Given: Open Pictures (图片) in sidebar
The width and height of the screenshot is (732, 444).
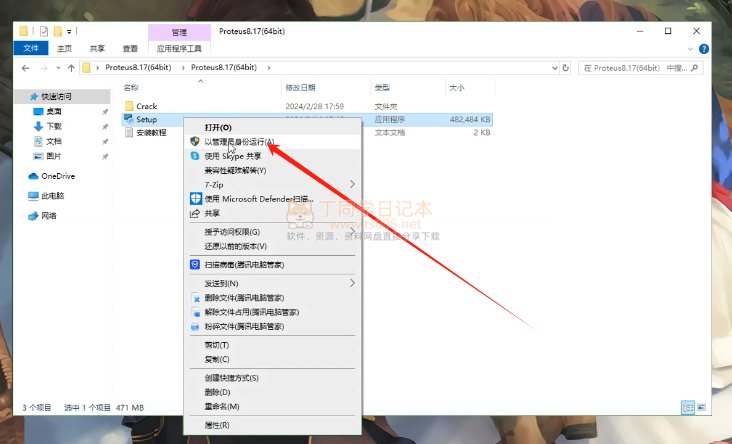Looking at the screenshot, I should (x=54, y=156).
